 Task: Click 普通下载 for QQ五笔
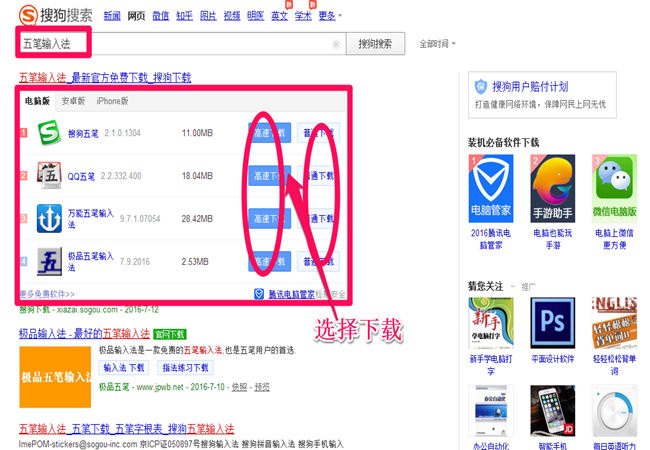318,175
